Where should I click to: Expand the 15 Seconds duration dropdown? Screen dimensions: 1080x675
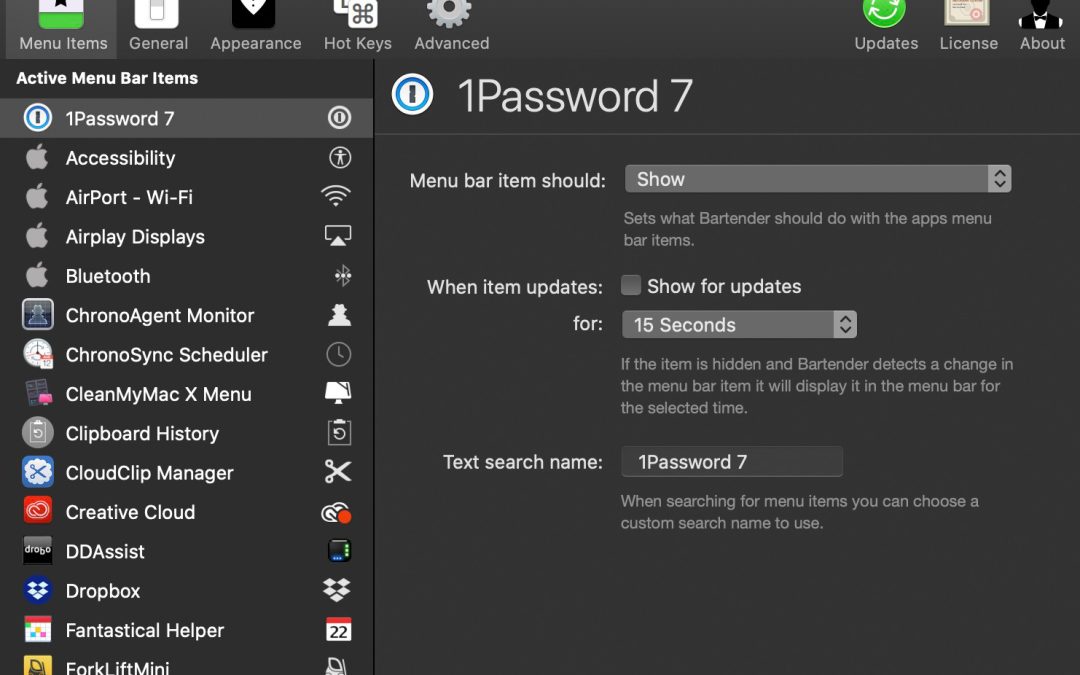[x=738, y=325]
